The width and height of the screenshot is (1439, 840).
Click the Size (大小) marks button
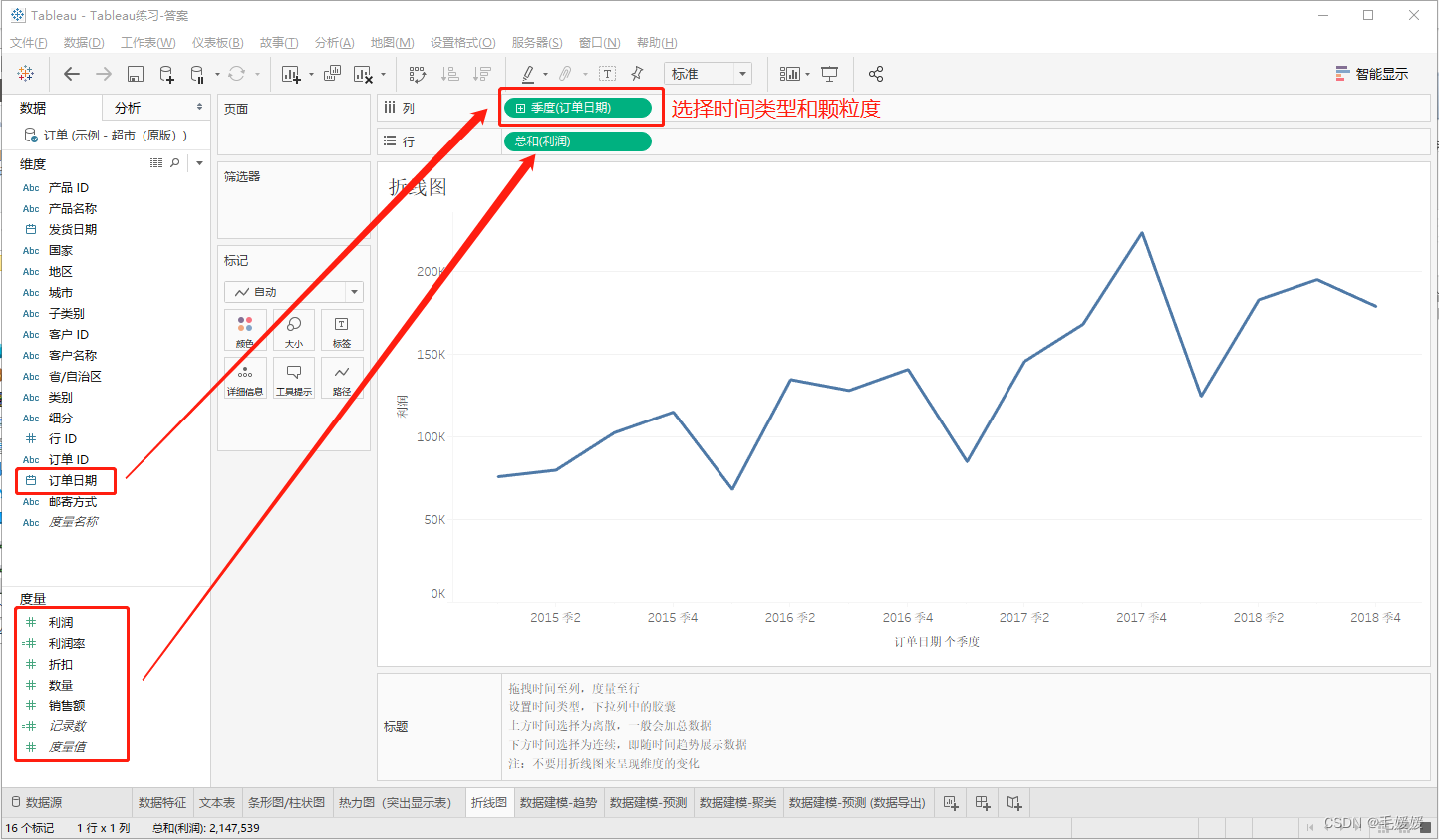[294, 330]
